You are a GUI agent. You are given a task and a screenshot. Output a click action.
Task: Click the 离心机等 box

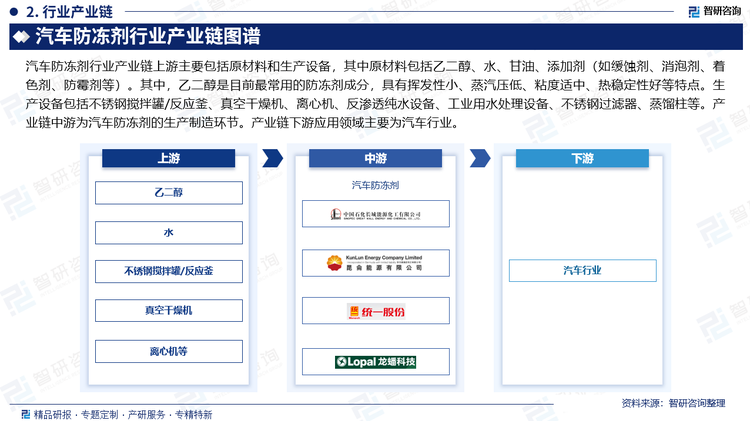[169, 352]
